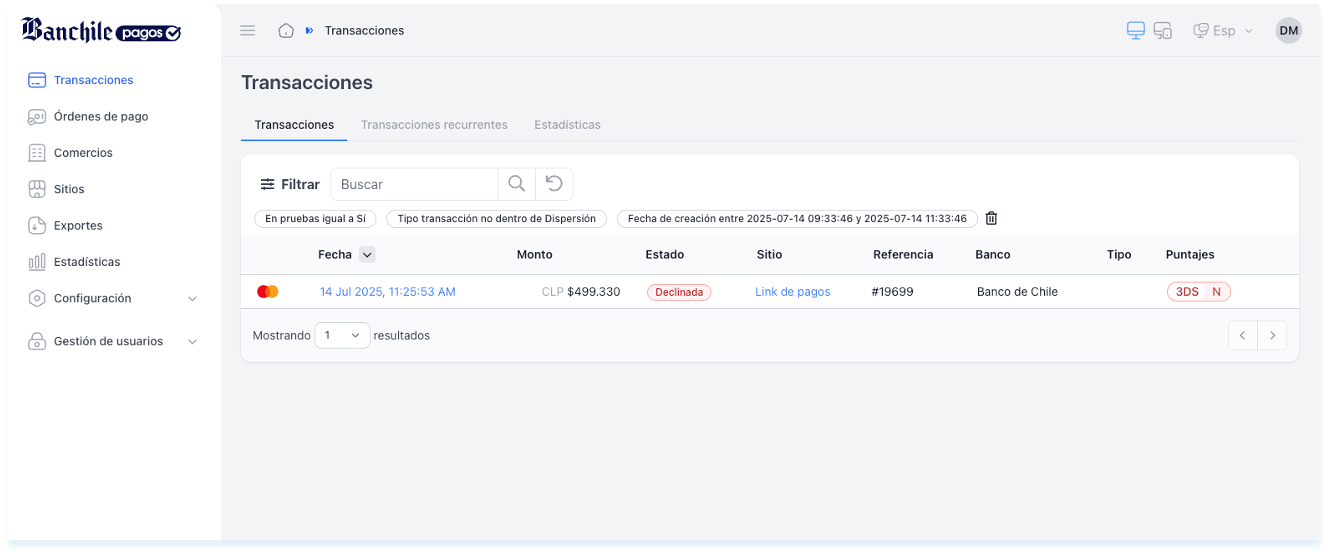Screen dimensions: 1330x554
Task: Click the 3DS N score badge
Action: (1199, 292)
